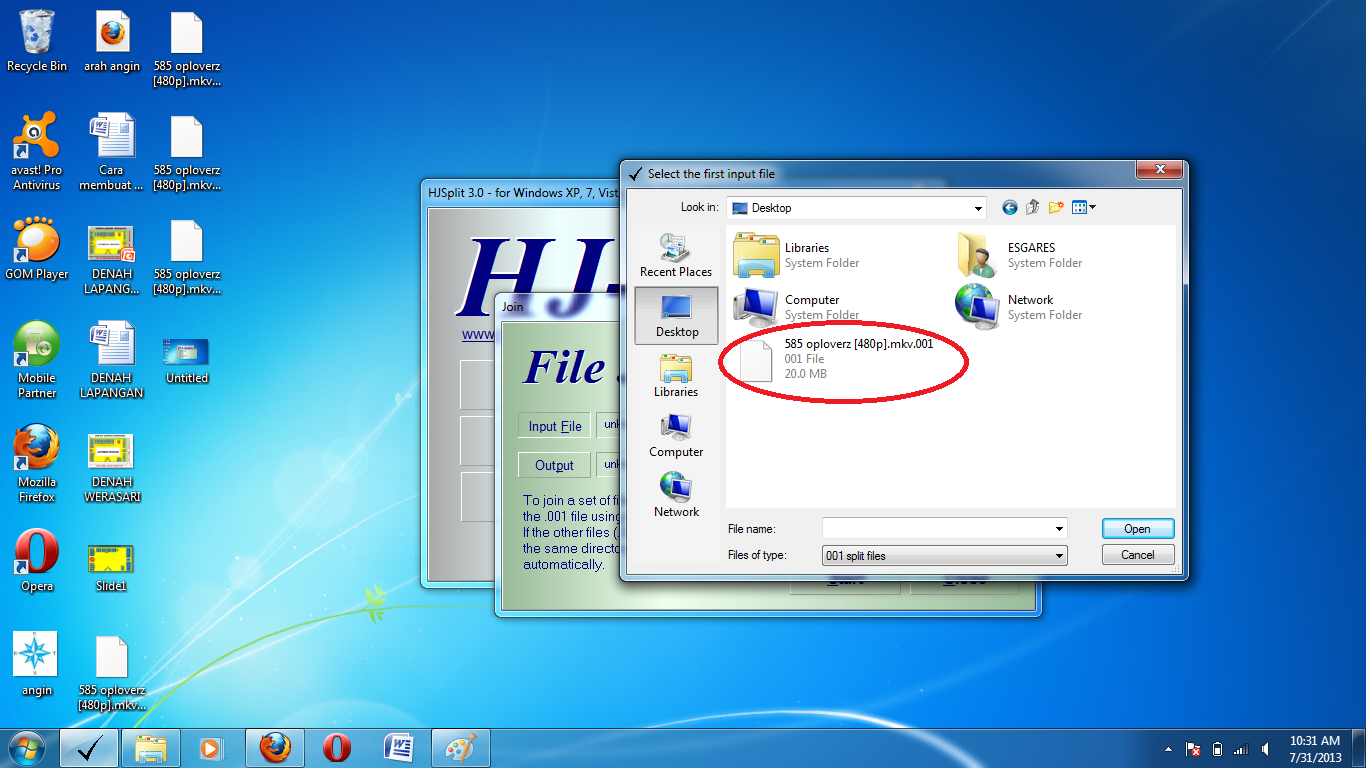Open Mozilla Firefox desktop shortcut

tap(37, 464)
